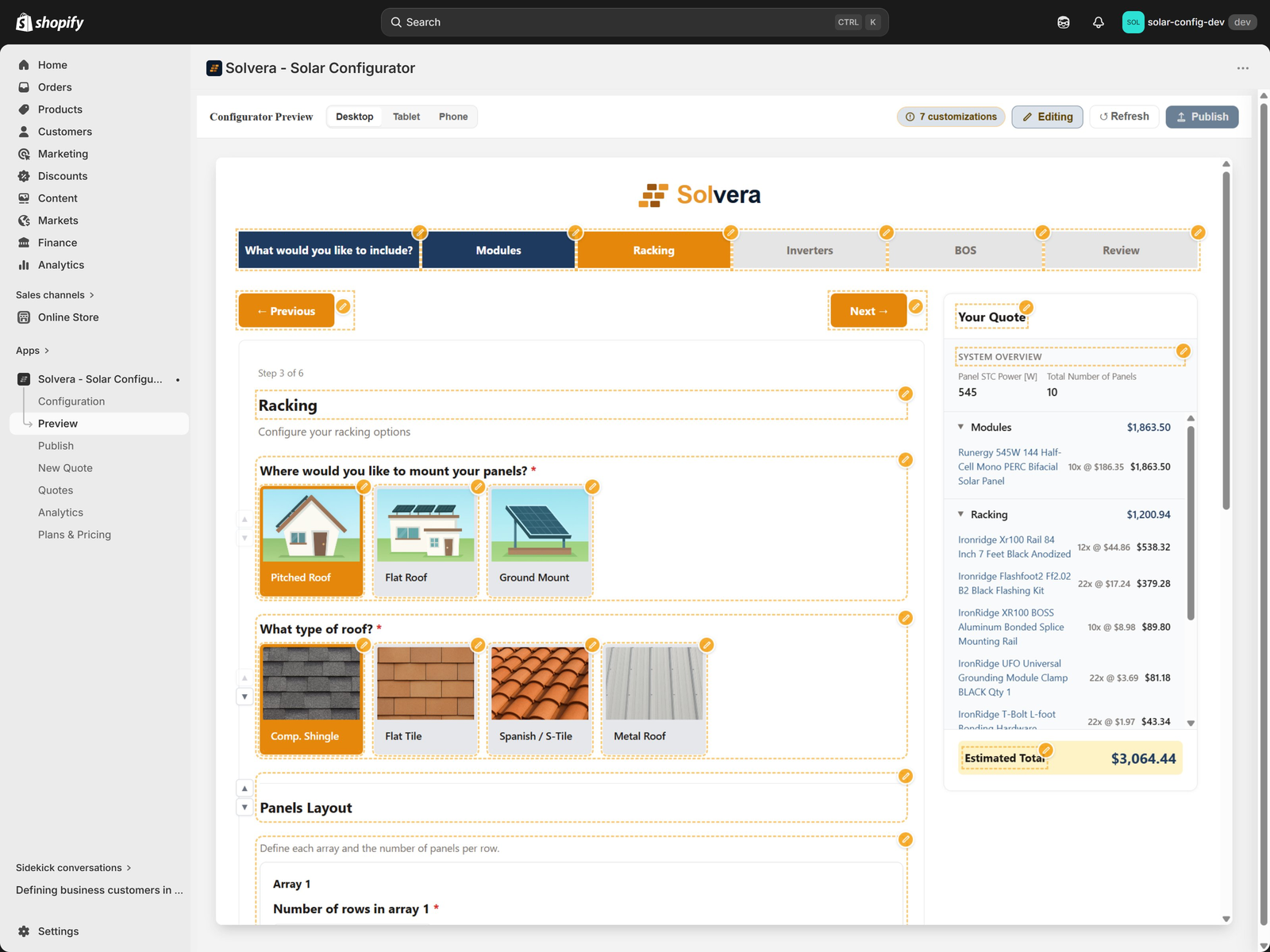Edit the Modules step tab pencil icon

pyautogui.click(x=575, y=232)
